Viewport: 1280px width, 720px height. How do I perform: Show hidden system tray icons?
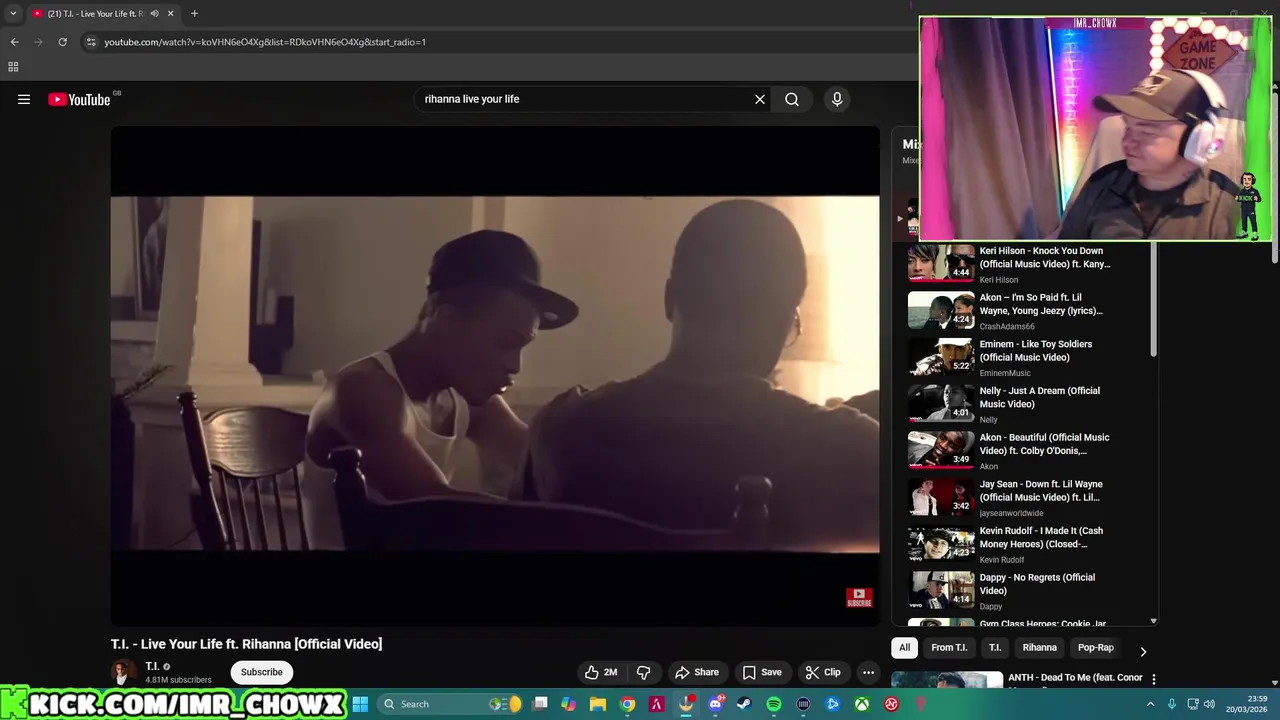tap(1150, 704)
